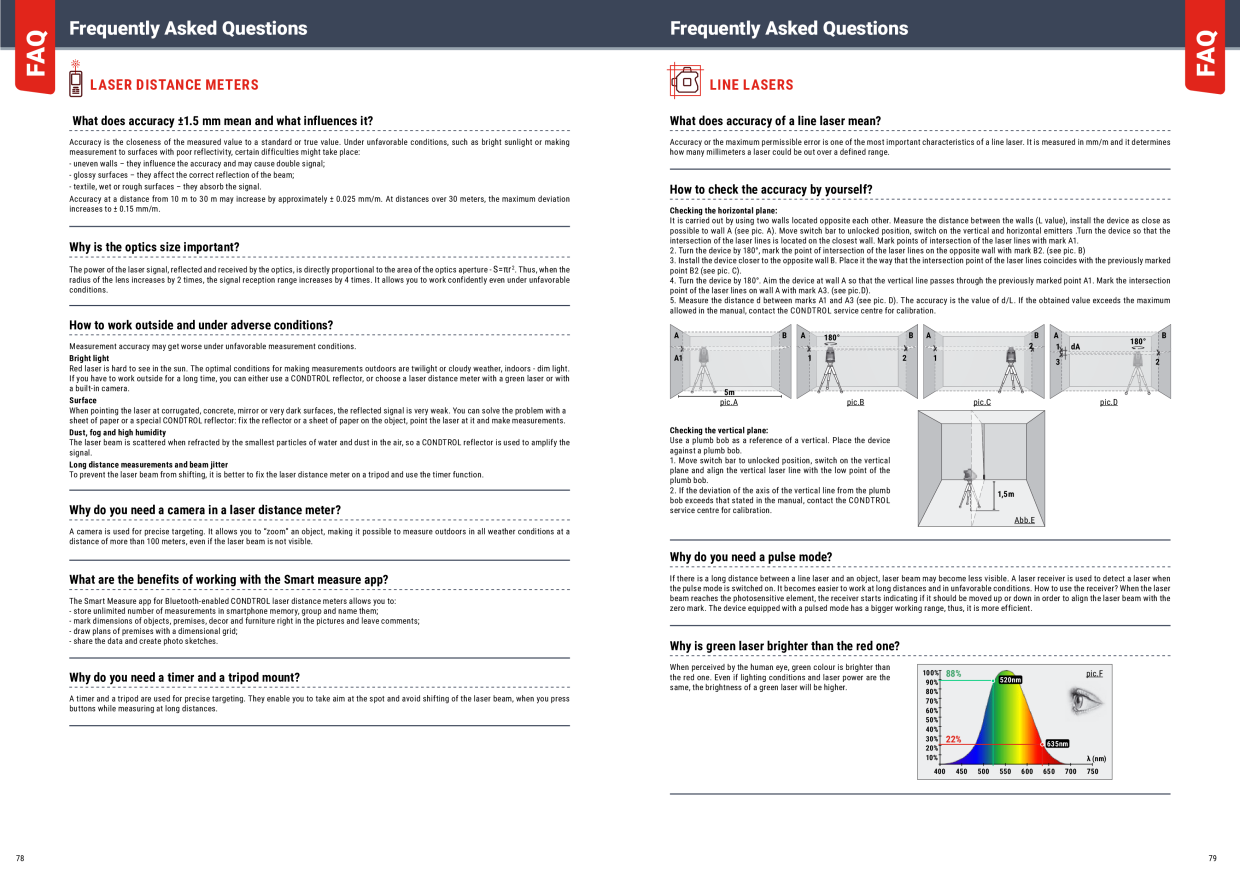
Task: Select the LINE LASERS heading
Action: 751,85
